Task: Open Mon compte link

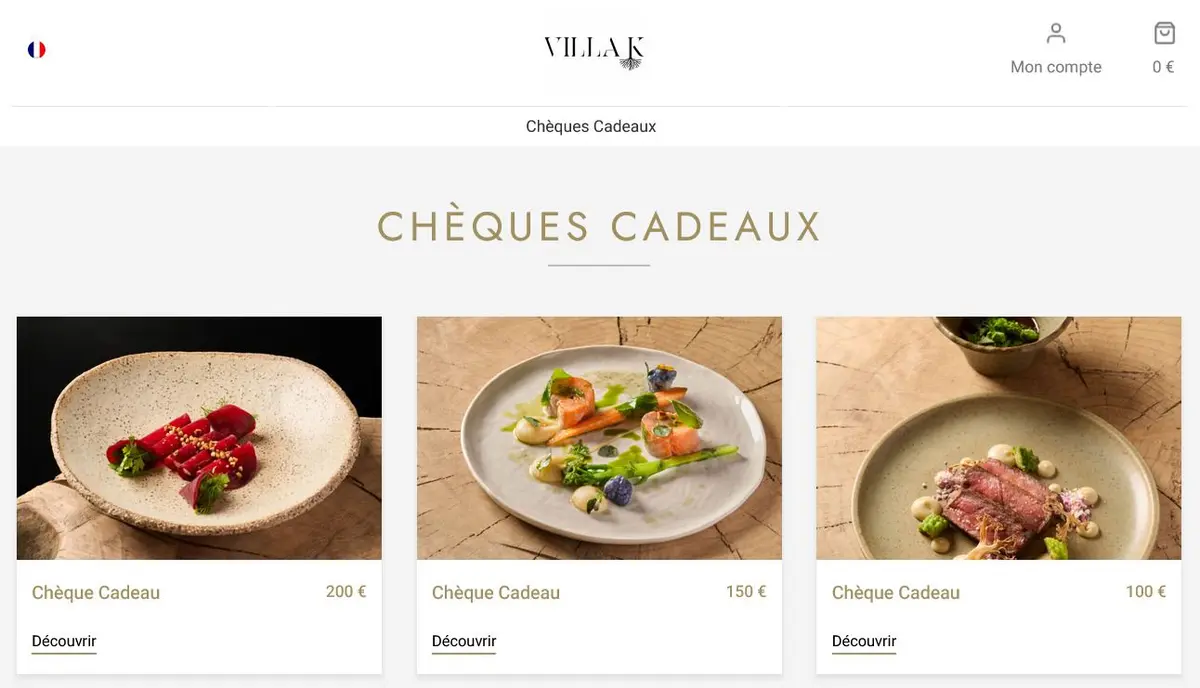Action: click(1056, 67)
